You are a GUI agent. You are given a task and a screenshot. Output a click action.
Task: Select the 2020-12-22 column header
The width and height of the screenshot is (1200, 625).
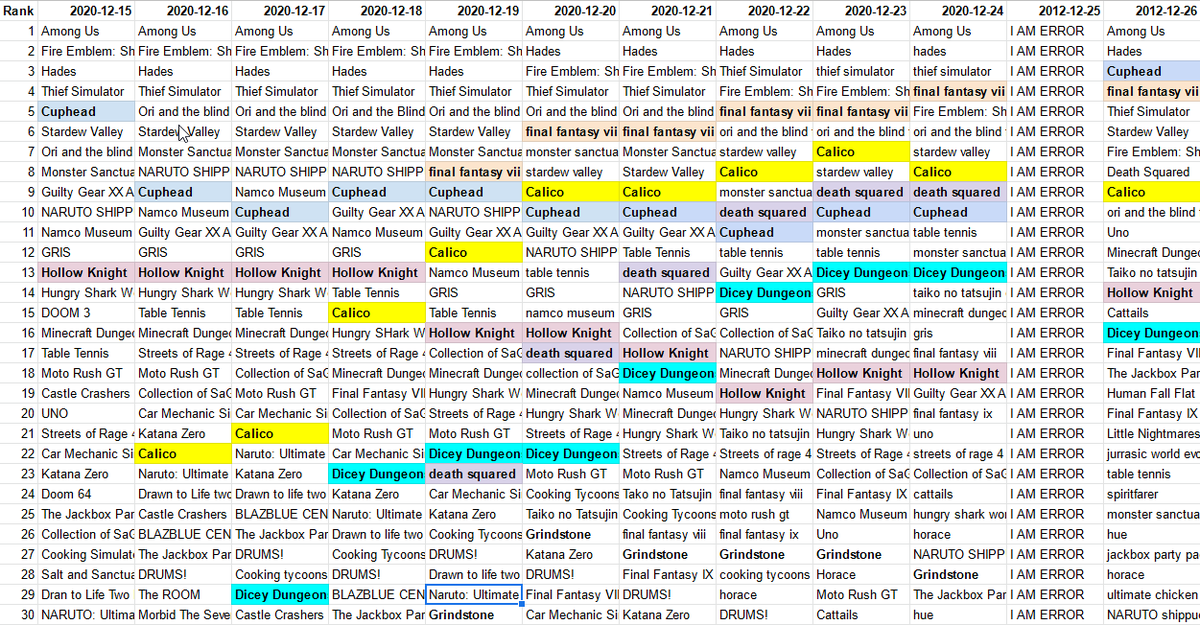[x=766, y=11]
